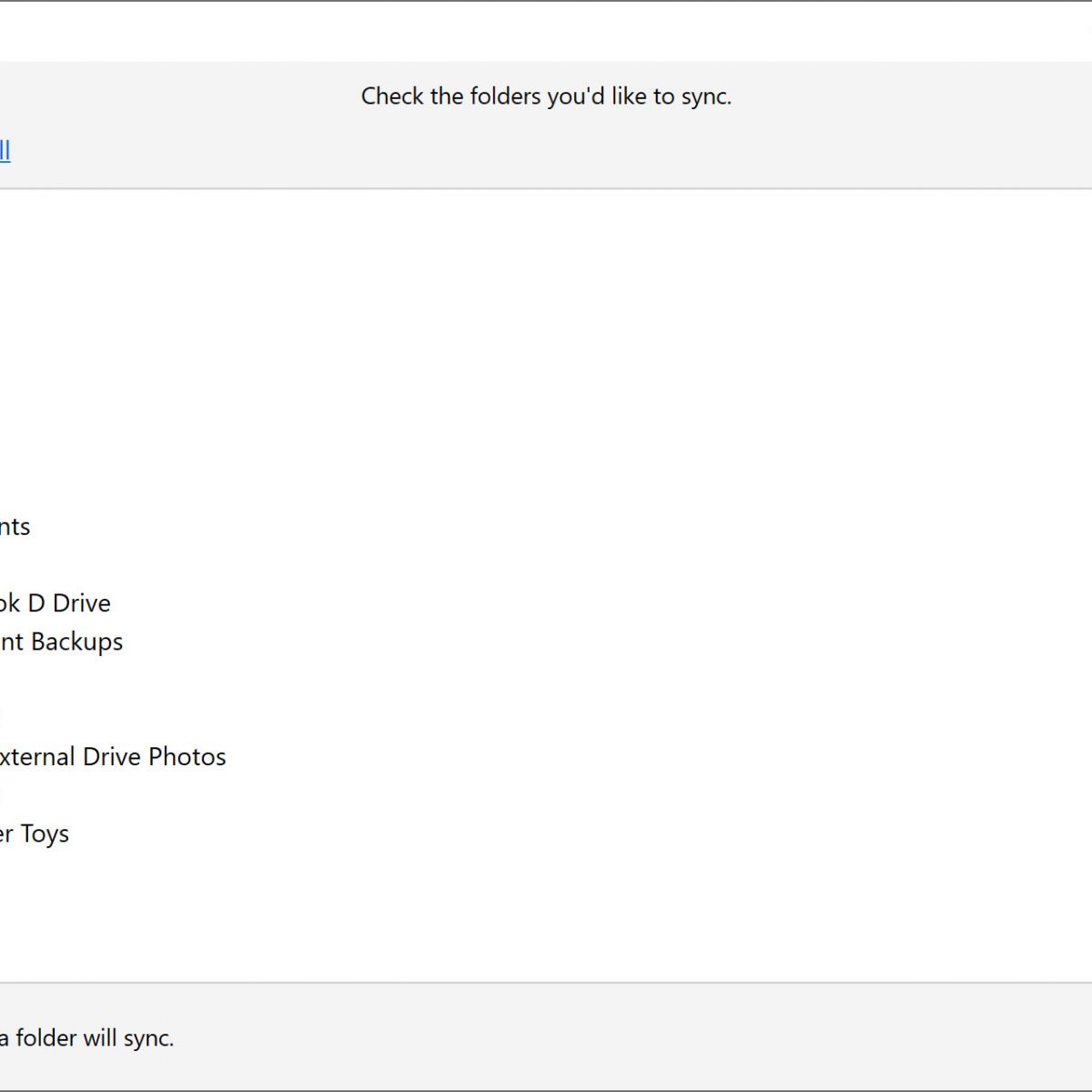Click the "Check the folders you'd like to sync" text

tap(546, 96)
